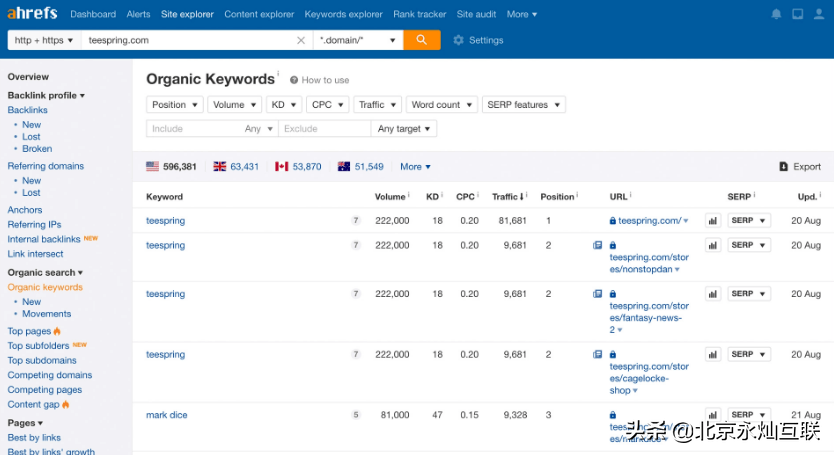Open Alerts in top navigation

pyautogui.click(x=138, y=14)
